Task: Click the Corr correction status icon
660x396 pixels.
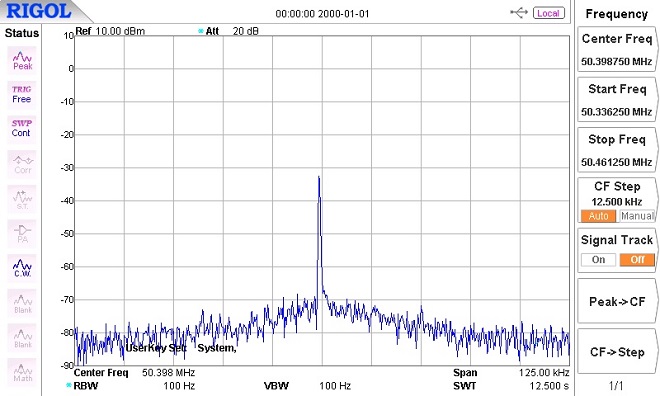Action: pos(22,164)
